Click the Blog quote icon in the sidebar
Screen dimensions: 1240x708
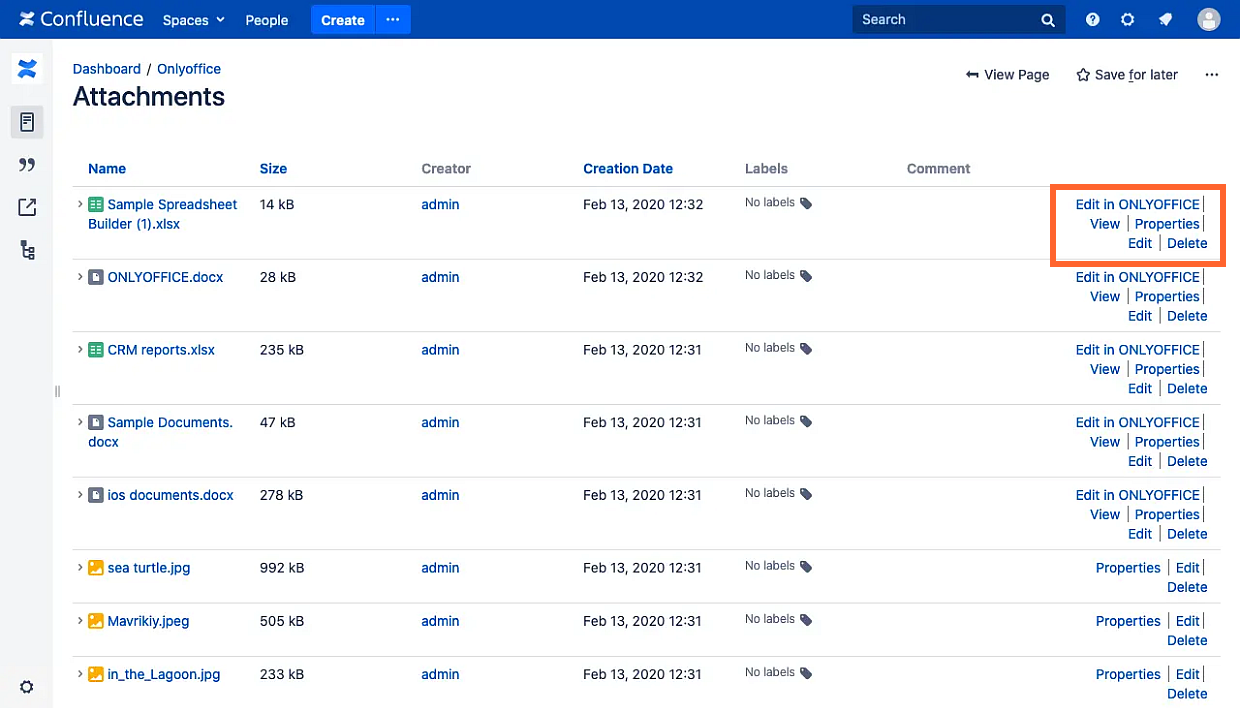(x=27, y=165)
